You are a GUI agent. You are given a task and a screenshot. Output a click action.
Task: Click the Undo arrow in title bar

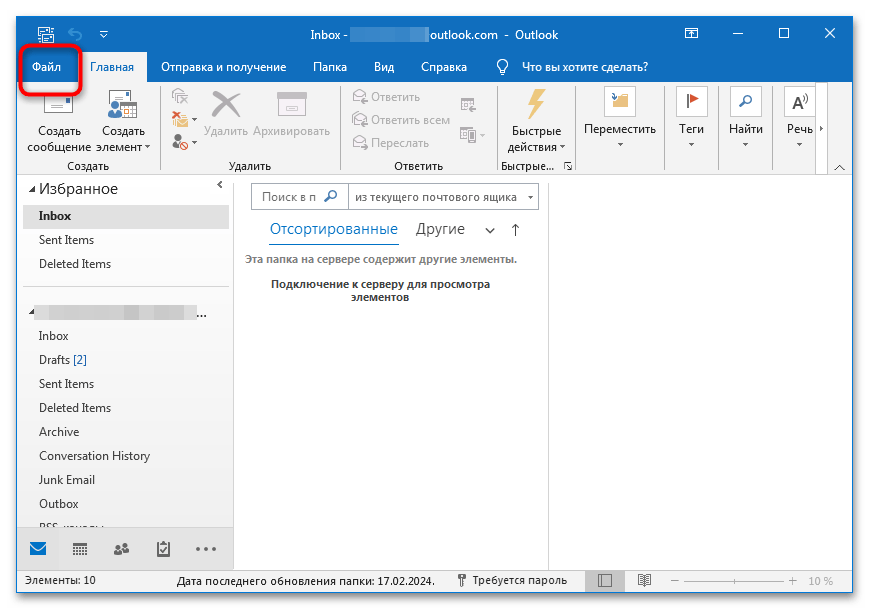75,34
